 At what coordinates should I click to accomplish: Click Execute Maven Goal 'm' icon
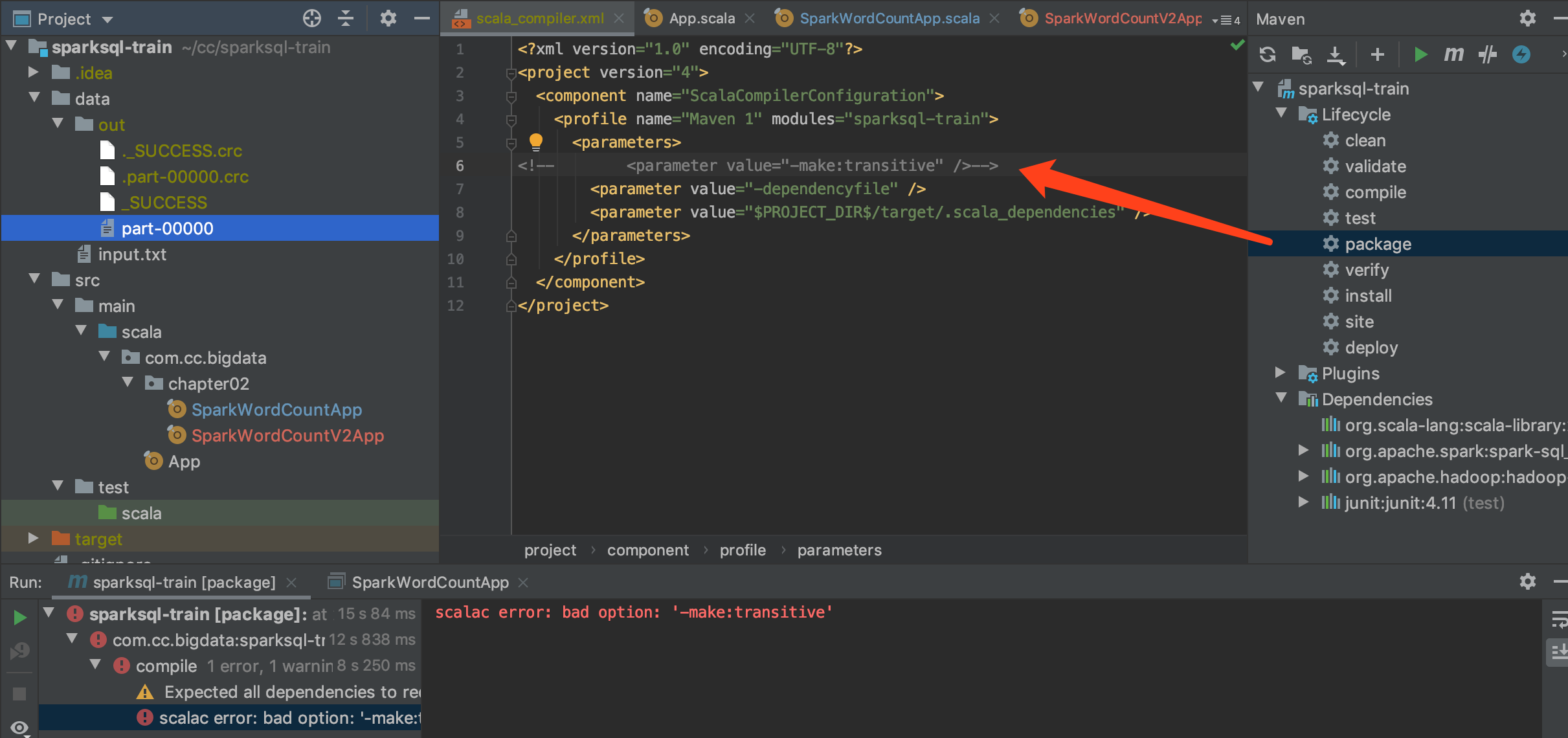1453,55
